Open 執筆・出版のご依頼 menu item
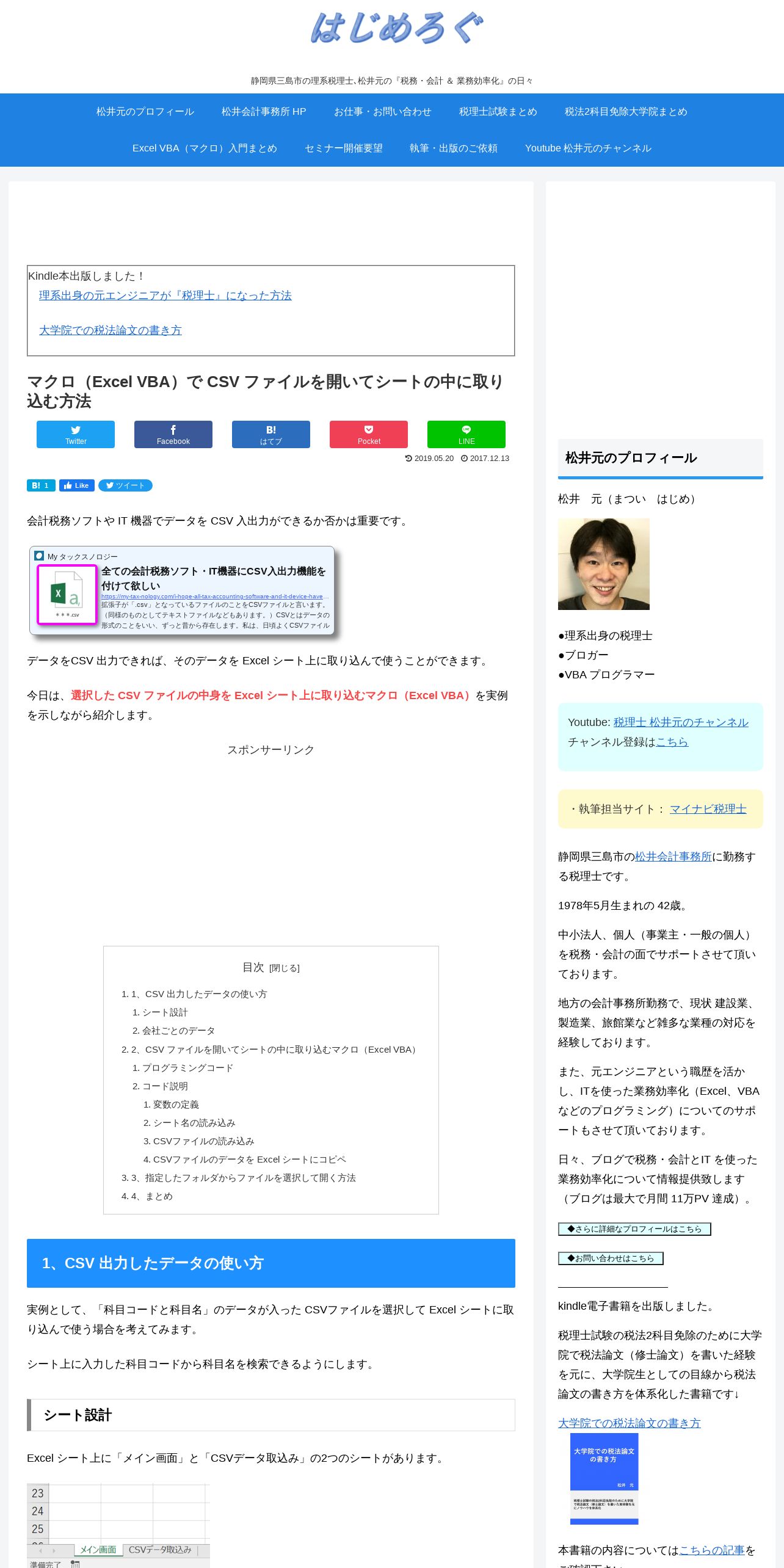Screen dimensions: 784x1568 (454, 148)
